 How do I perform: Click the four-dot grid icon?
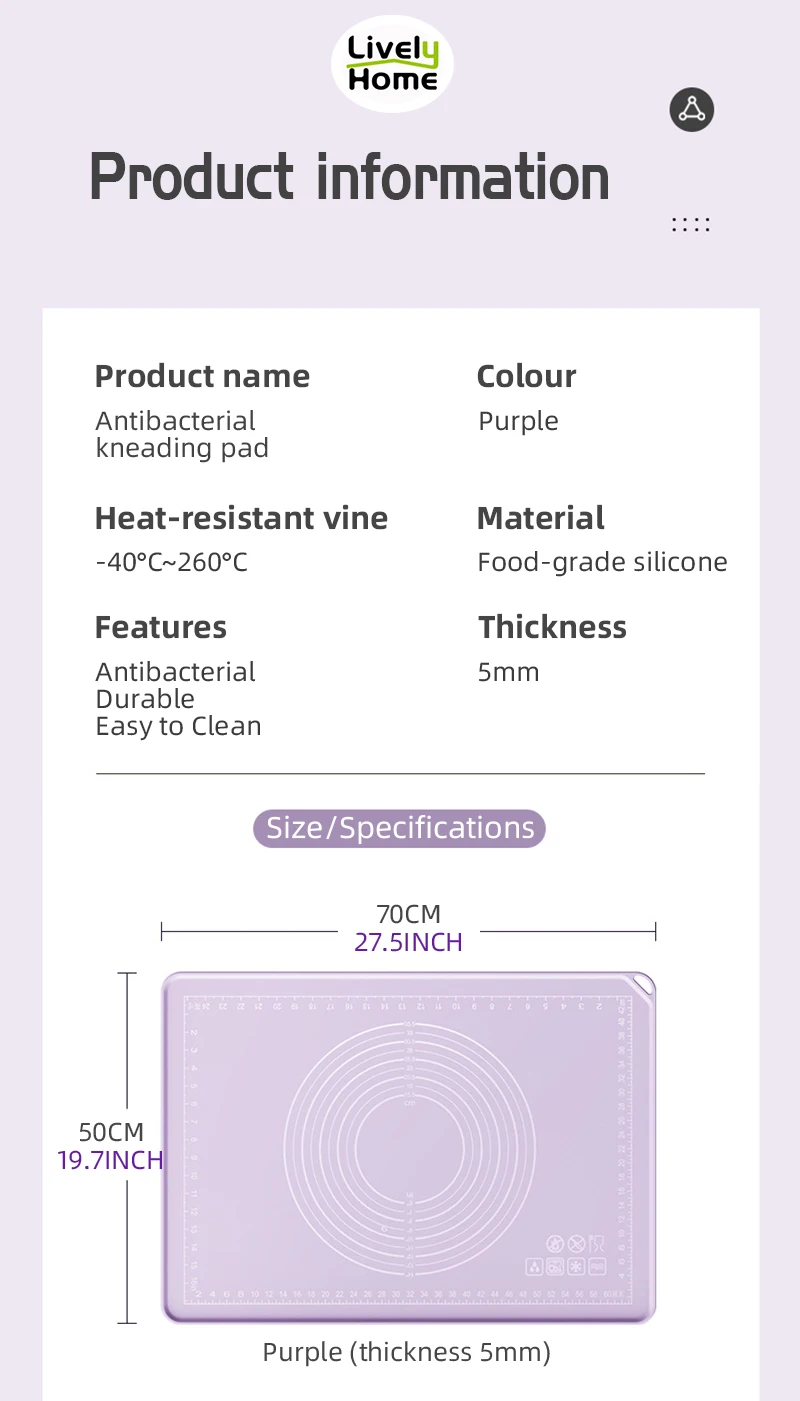pyautogui.click(x=691, y=224)
